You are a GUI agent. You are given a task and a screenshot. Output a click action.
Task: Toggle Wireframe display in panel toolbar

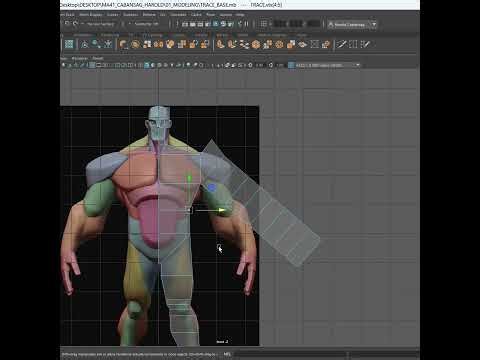pyautogui.click(x=140, y=65)
